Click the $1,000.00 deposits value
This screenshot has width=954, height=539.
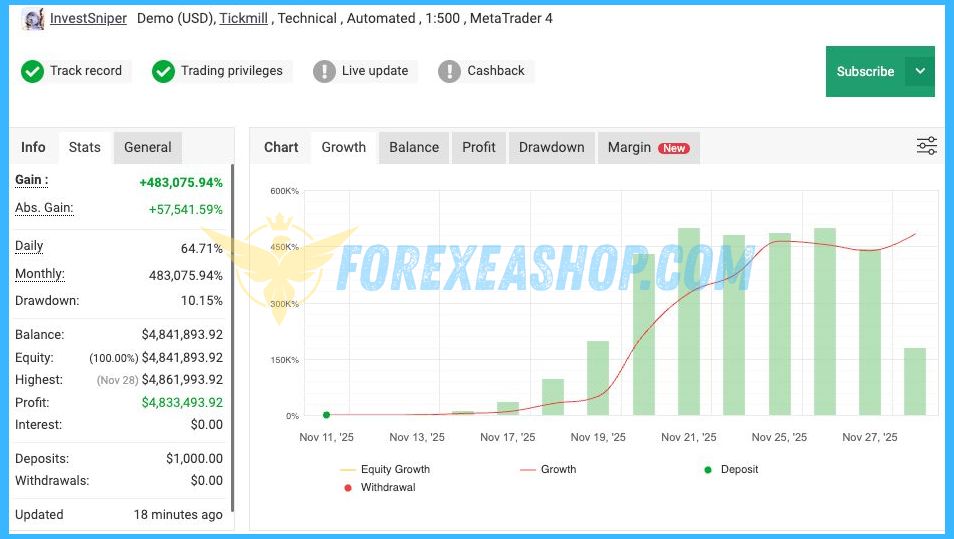pos(194,458)
